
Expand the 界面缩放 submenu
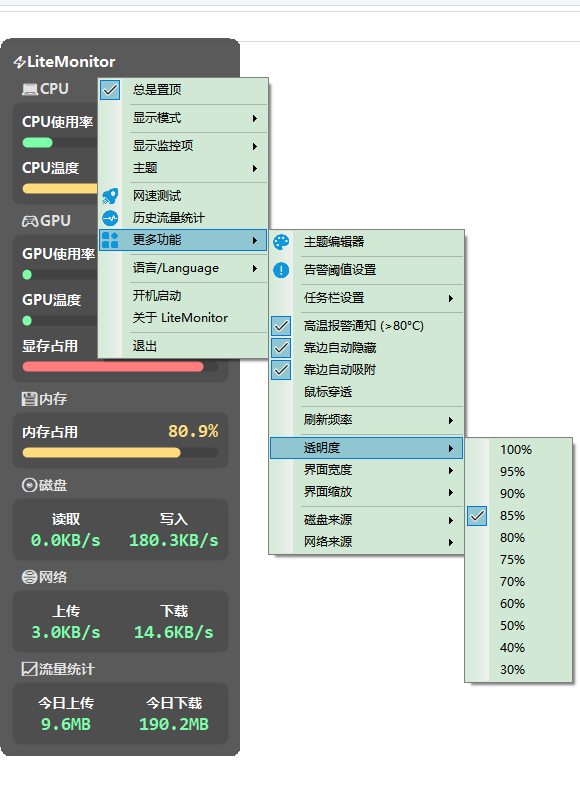[x=366, y=492]
